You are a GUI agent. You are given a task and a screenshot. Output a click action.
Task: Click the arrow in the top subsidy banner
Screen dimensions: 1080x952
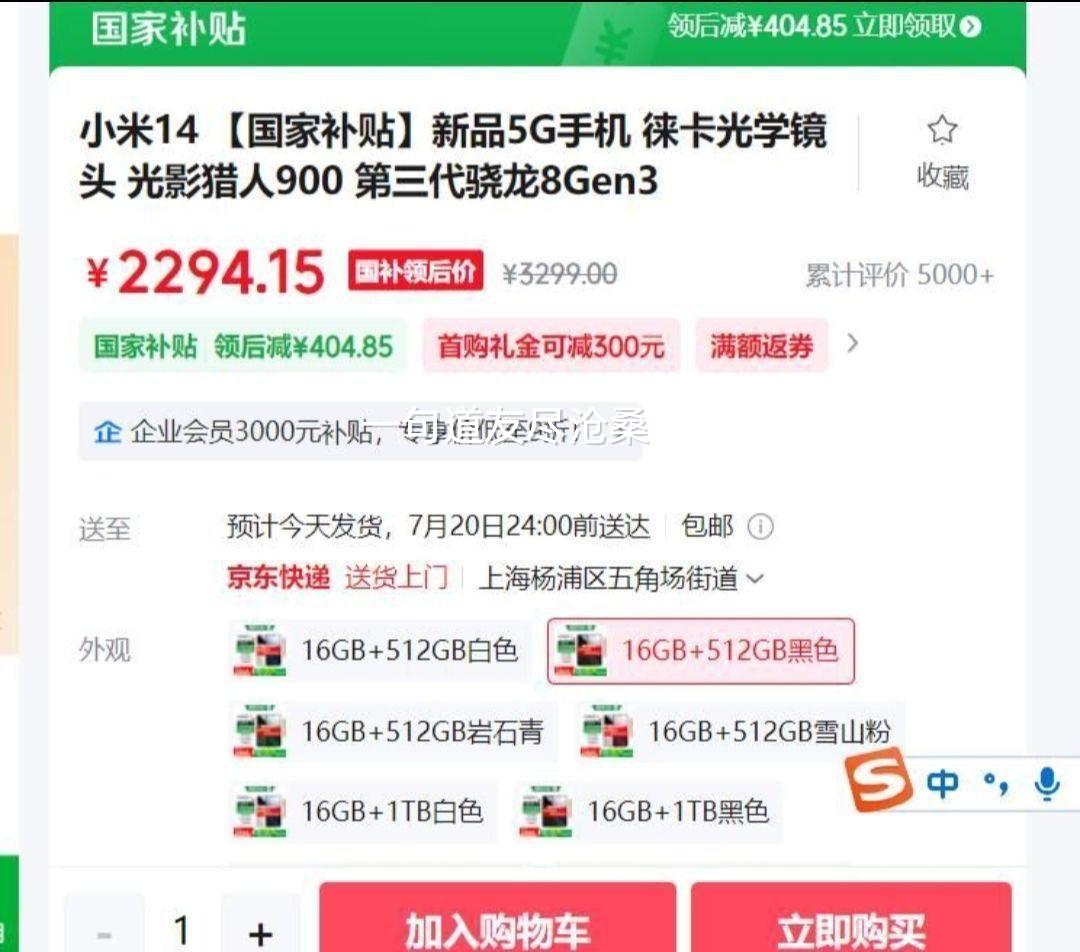point(970,26)
